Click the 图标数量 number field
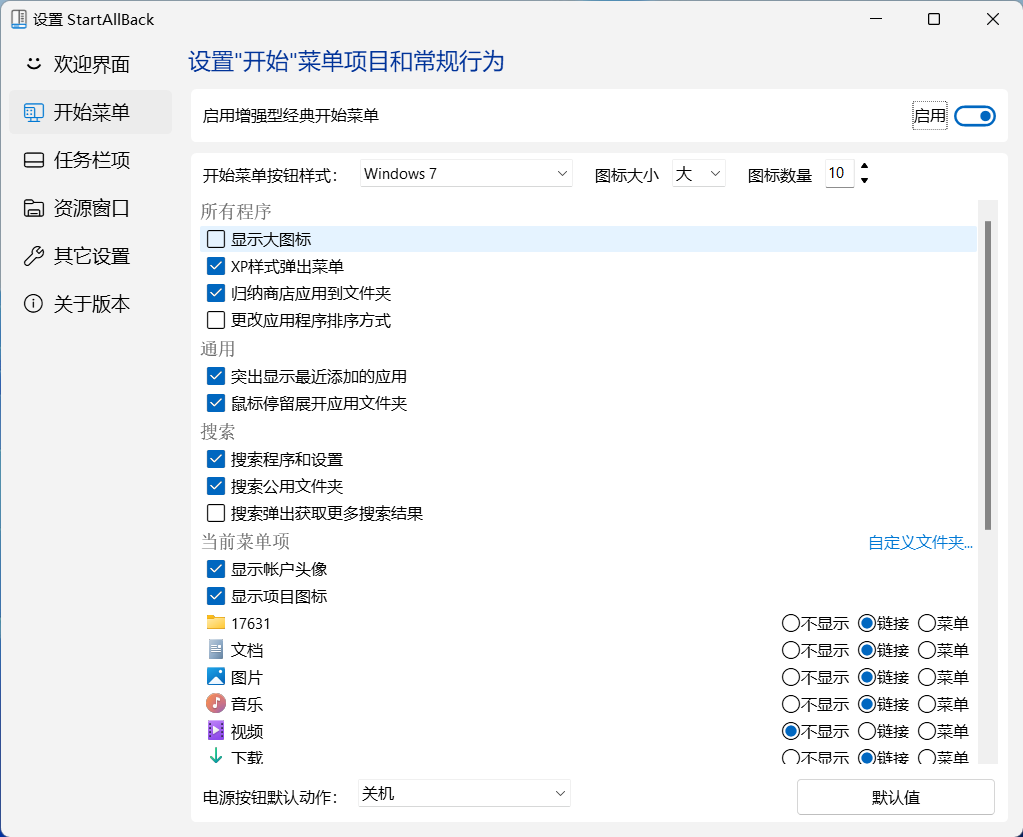Viewport: 1023px width, 837px height. [839, 174]
